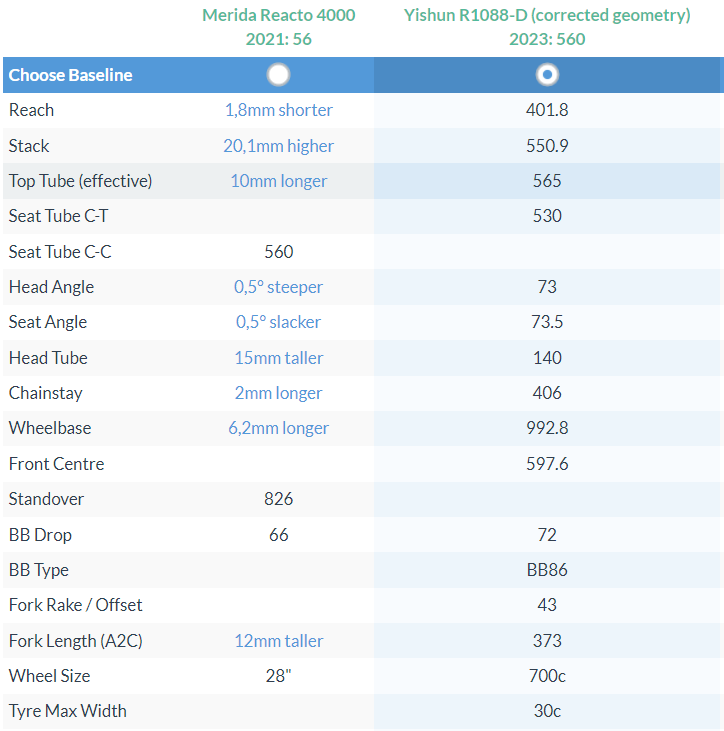Click the "10mm longer" top tube difference

tap(279, 181)
